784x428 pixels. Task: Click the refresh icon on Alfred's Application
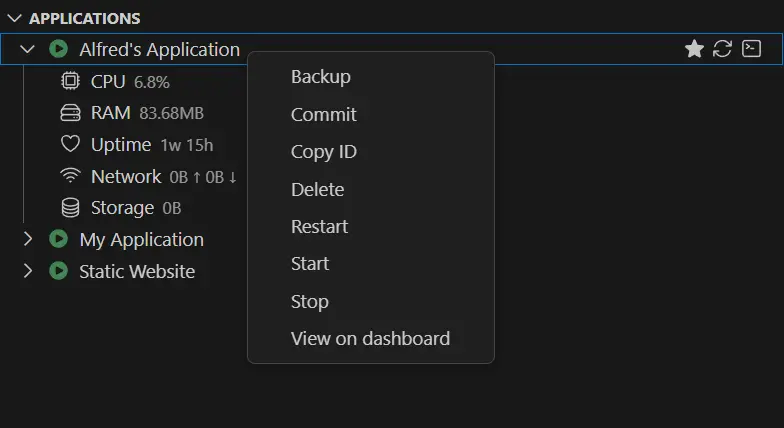point(722,49)
